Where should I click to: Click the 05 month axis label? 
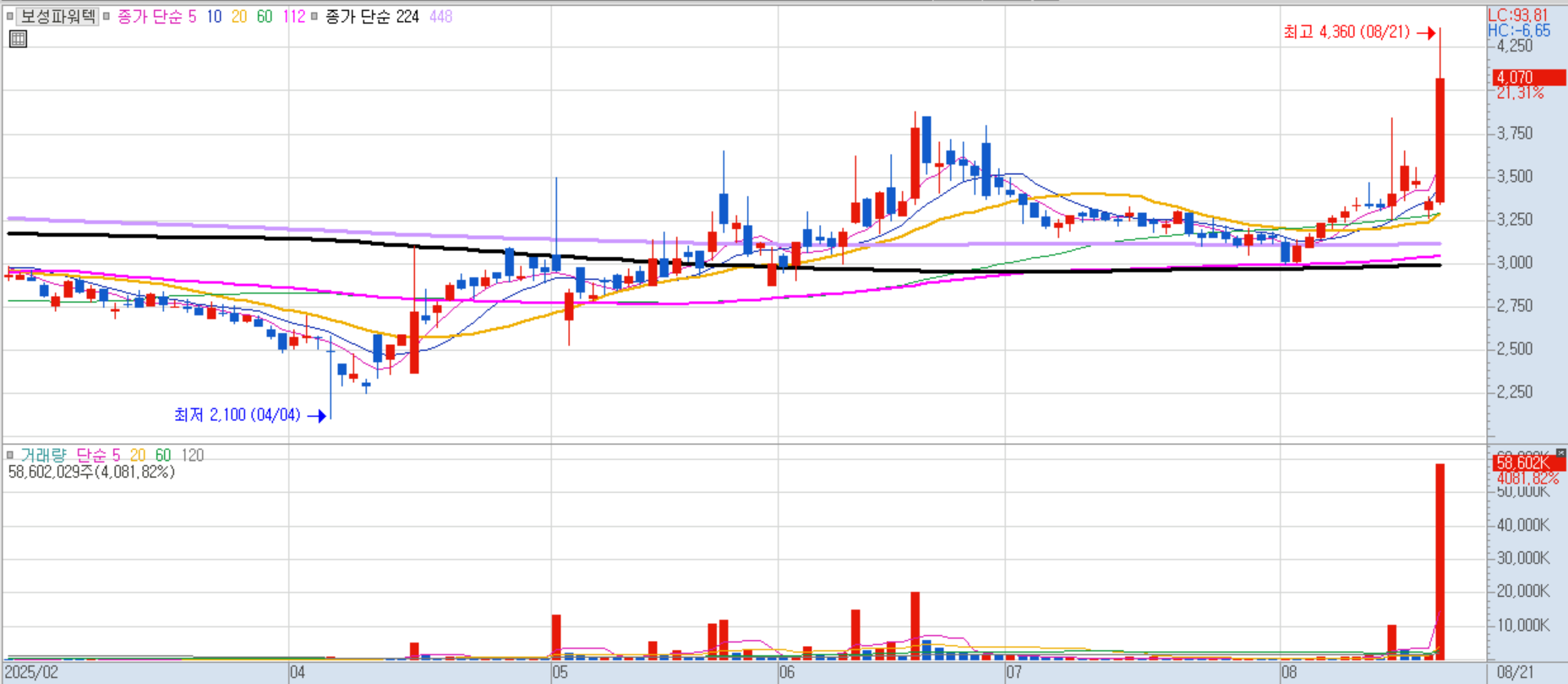pos(560,673)
